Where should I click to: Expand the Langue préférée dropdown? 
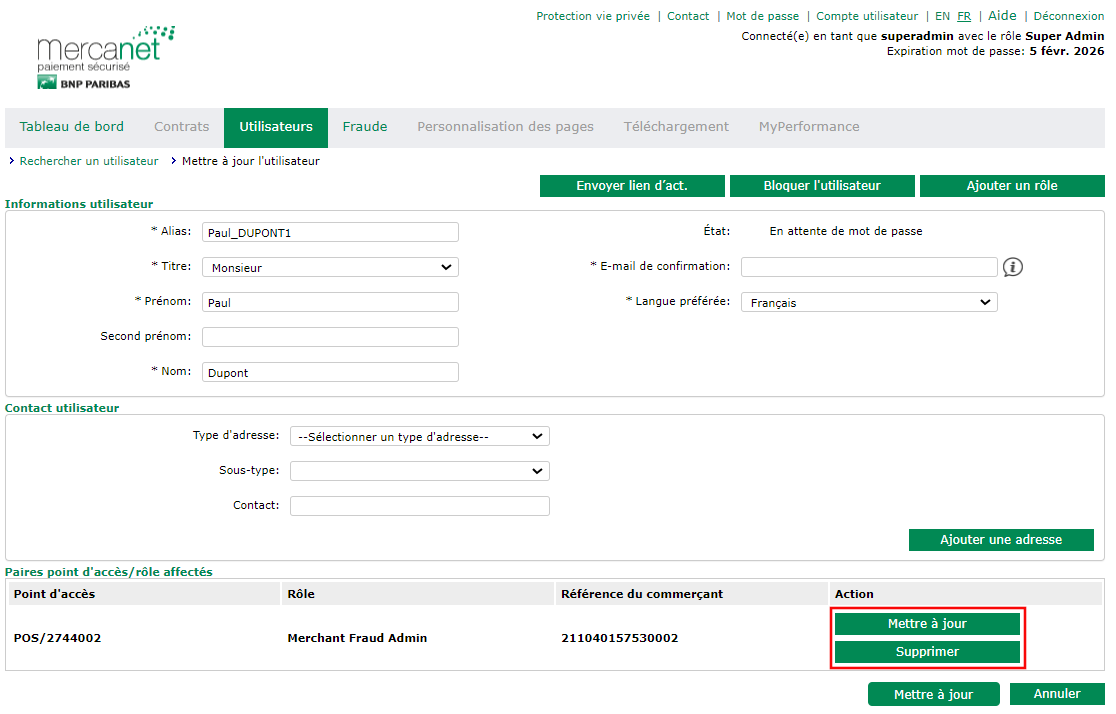point(868,302)
